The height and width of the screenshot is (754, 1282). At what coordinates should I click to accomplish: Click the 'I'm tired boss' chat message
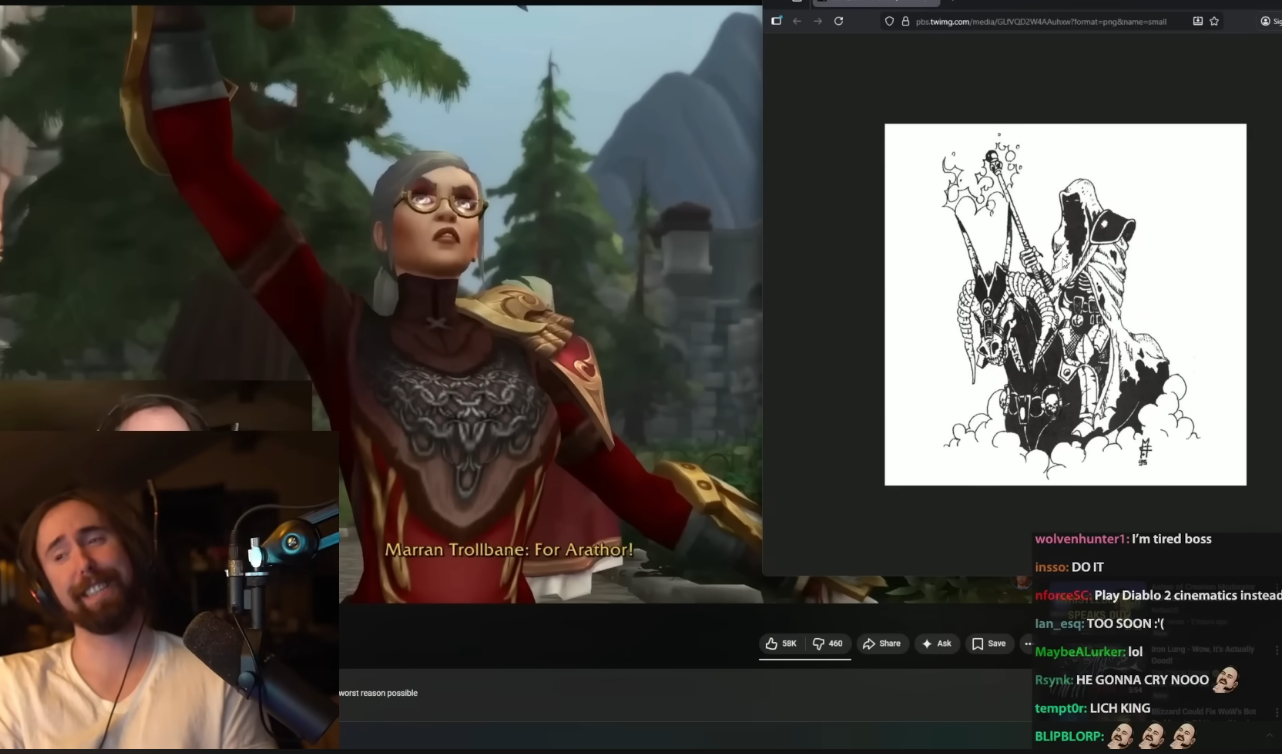click(x=1172, y=539)
